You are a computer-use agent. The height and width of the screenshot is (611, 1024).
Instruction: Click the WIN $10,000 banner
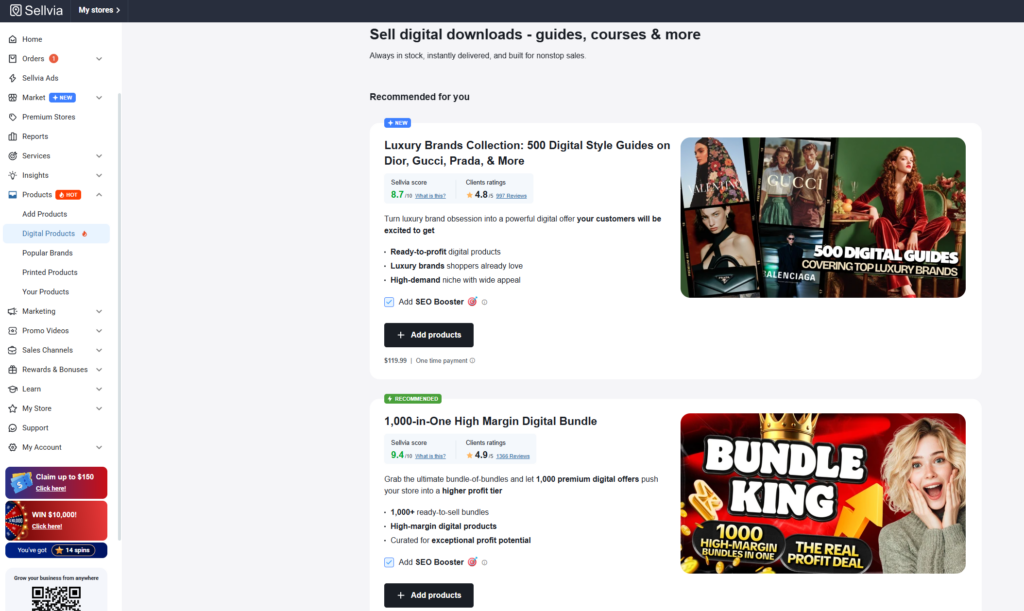click(56, 520)
